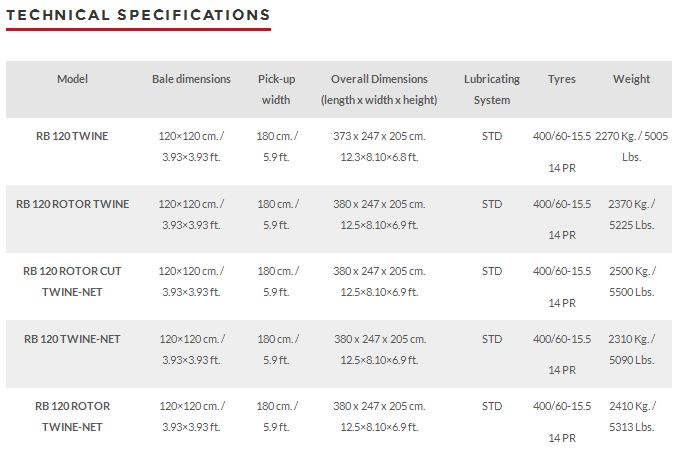
Task: Click the Tyres column header
Action: coord(562,79)
